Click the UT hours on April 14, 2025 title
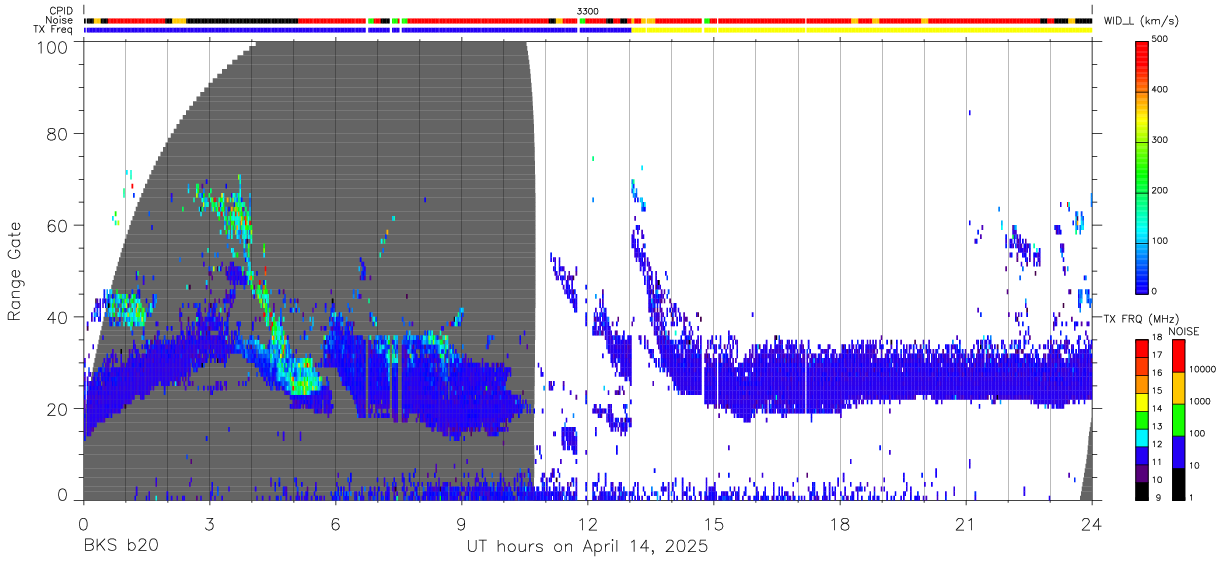Viewport: 1228px width, 567px height. pos(587,547)
